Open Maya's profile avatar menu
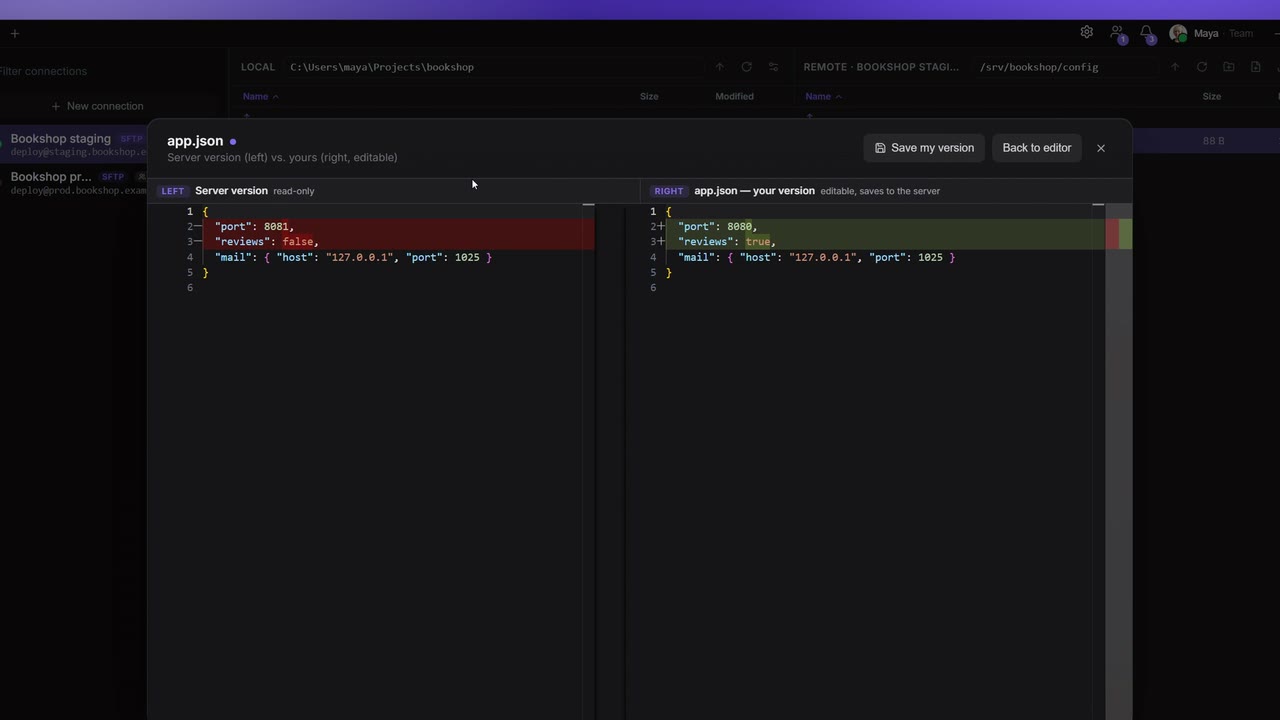Image resolution: width=1280 pixels, height=720 pixels. 1178,33
